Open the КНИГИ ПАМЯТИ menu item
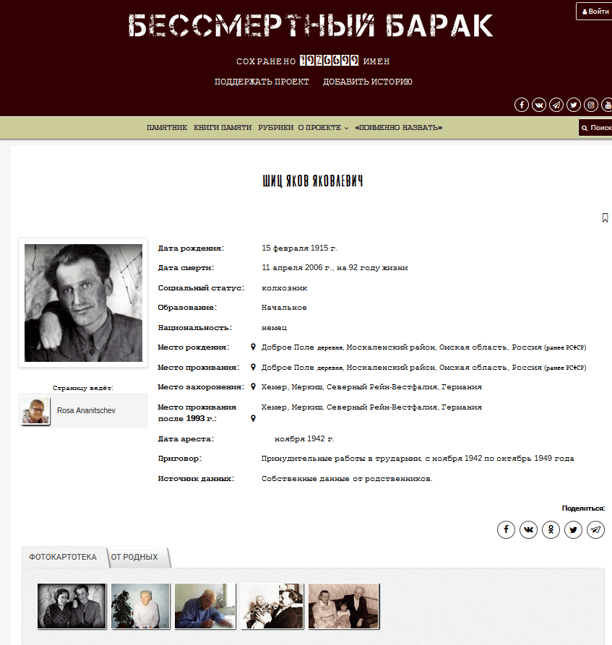The image size is (612, 645). (x=223, y=128)
